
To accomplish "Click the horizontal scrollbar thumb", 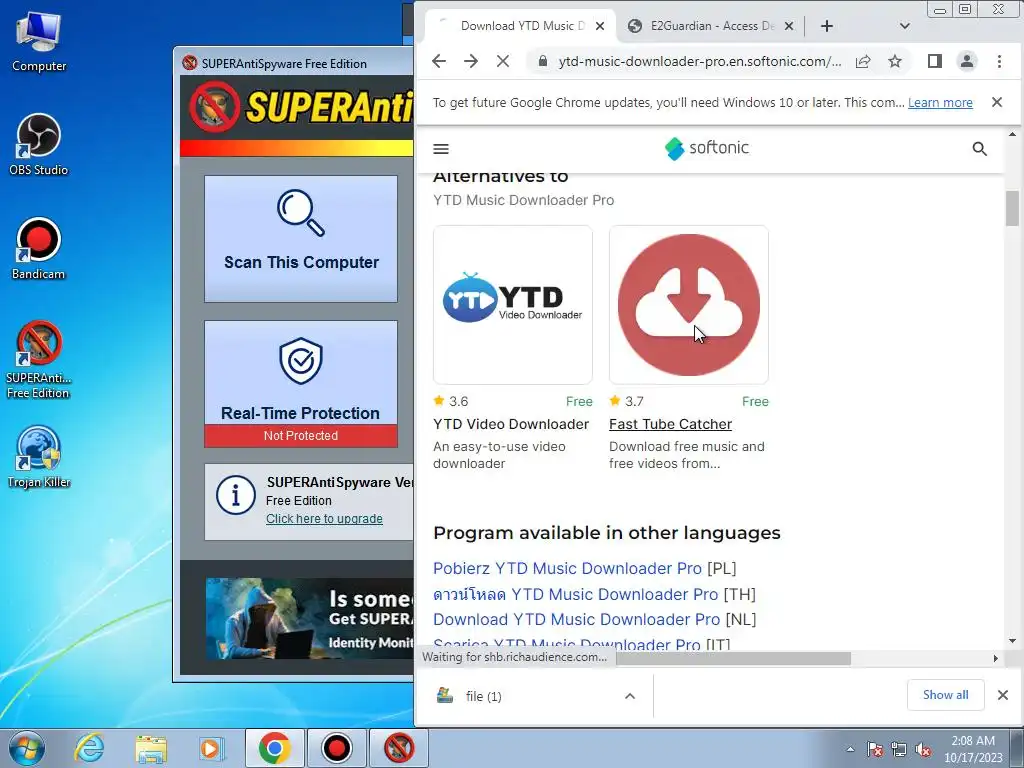I will 733,658.
